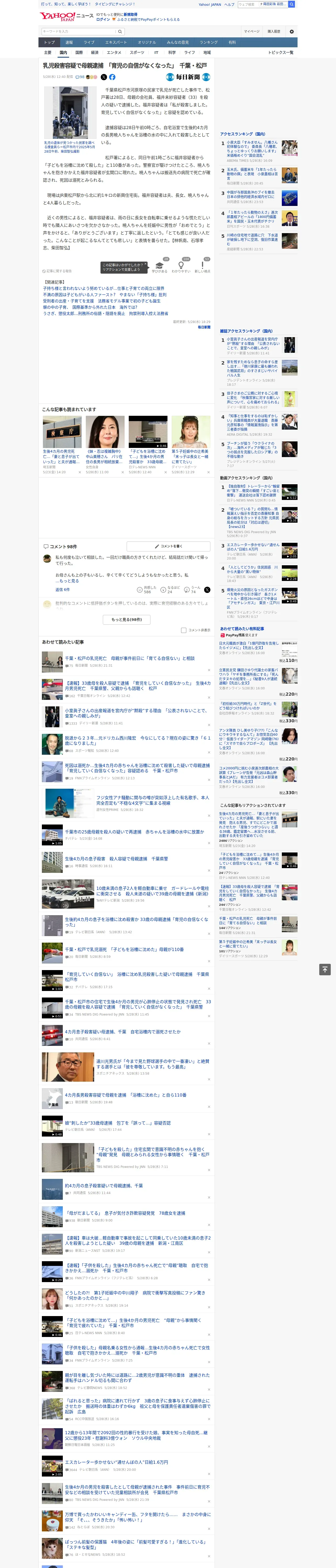Toggle コメント非表示 checkbox
This screenshot has width=336, height=1568.
click(183, 630)
